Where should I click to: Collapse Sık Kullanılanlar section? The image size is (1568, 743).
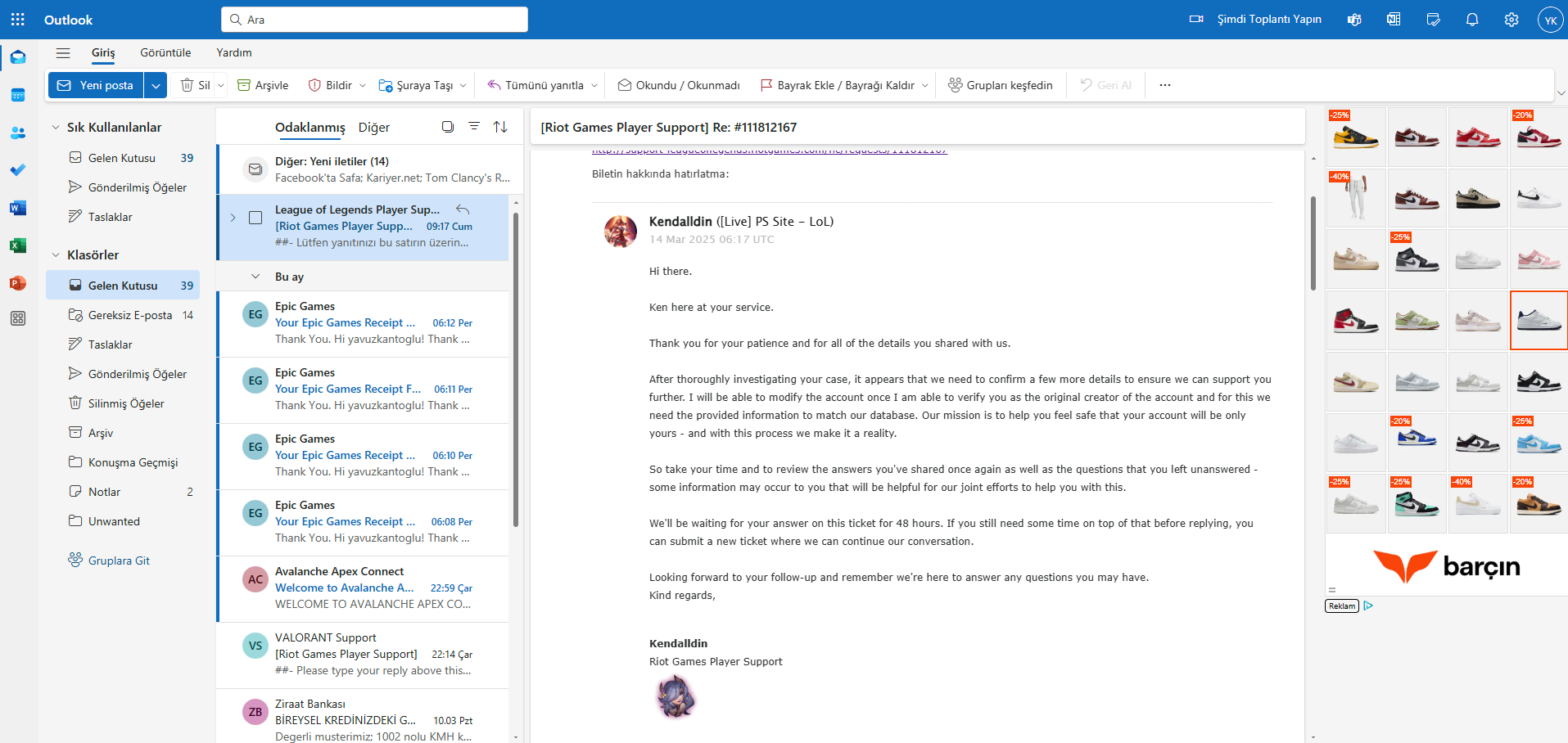[56, 128]
